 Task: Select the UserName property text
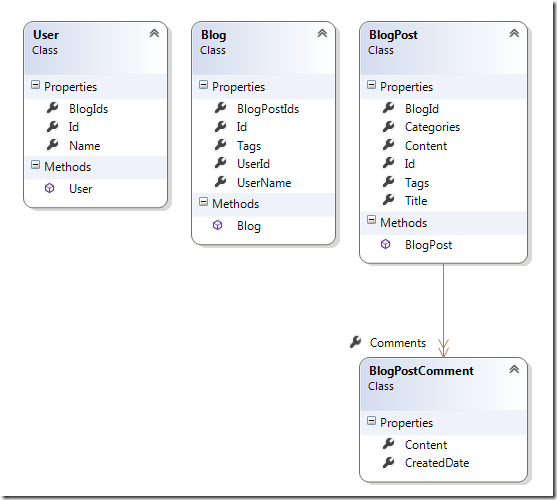264,183
